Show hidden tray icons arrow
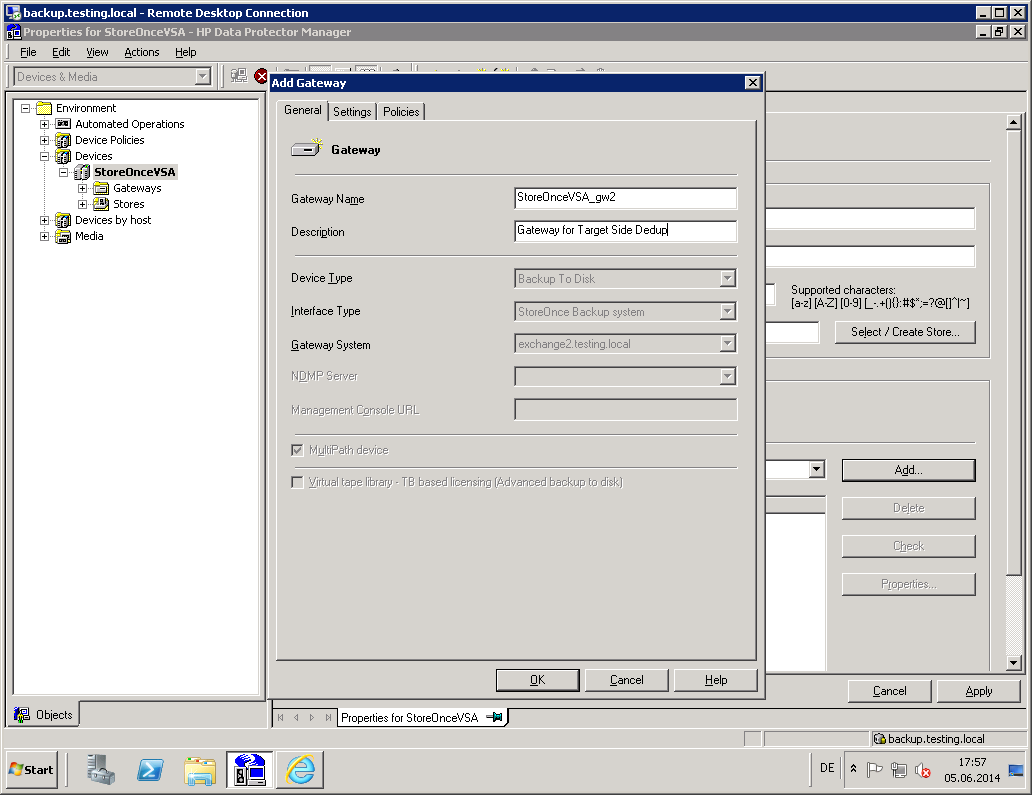 coord(854,769)
